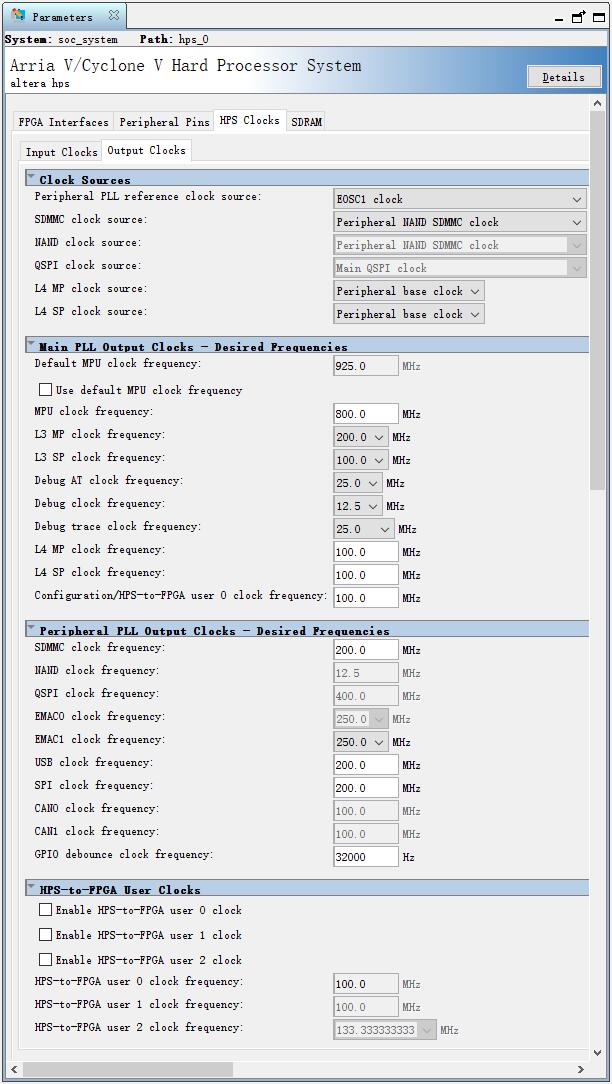This screenshot has height=1084, width=612.
Task: Collapse the Clock Sources section
Action: [31, 178]
